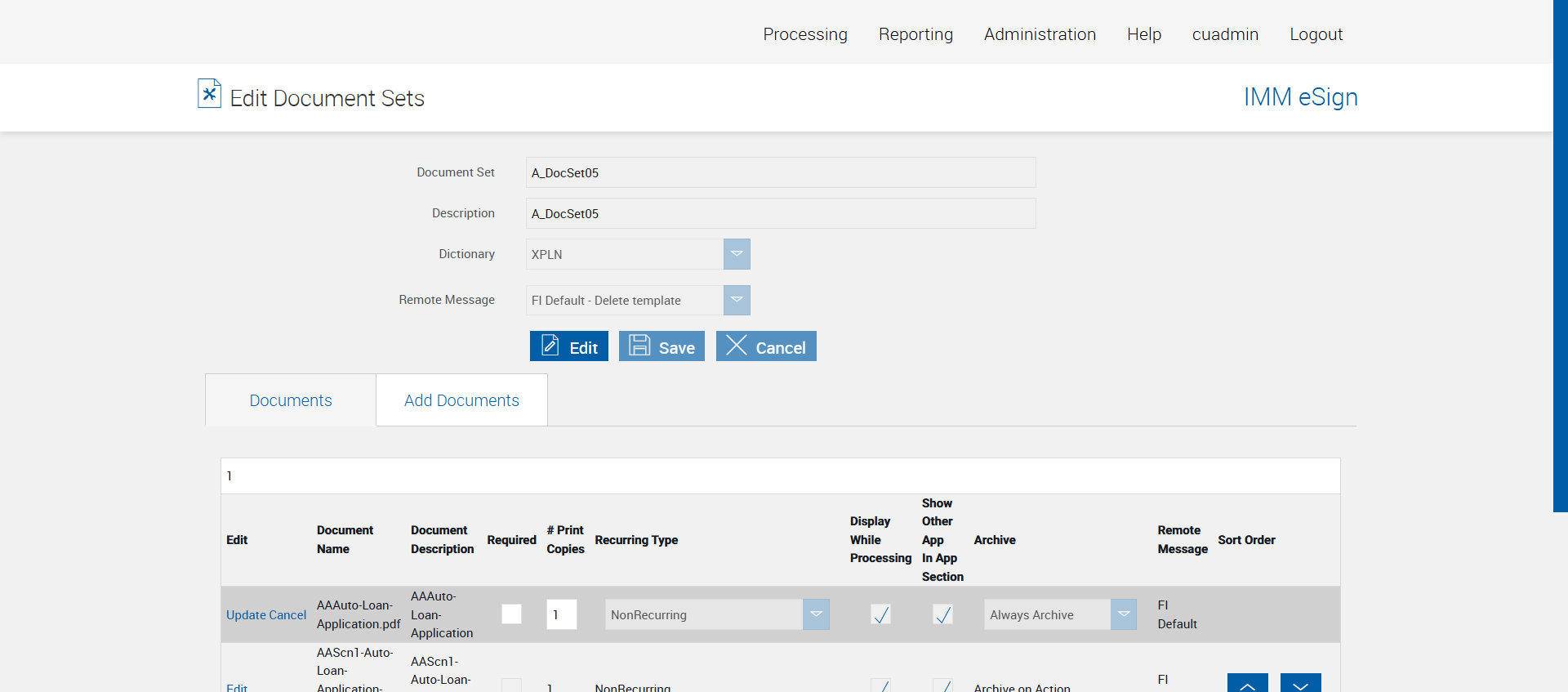Move the document down with down arrow
This screenshot has height=692, width=1568.
click(x=1300, y=684)
